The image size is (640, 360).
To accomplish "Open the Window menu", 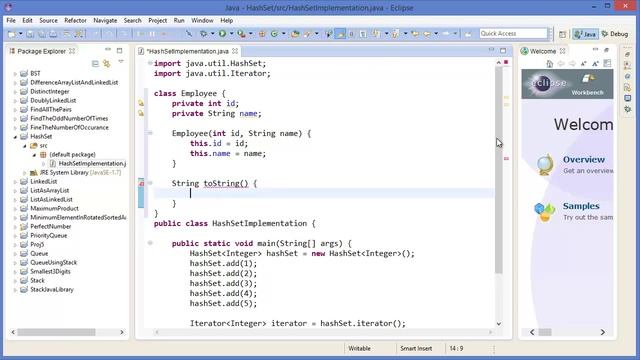I will [202, 20].
